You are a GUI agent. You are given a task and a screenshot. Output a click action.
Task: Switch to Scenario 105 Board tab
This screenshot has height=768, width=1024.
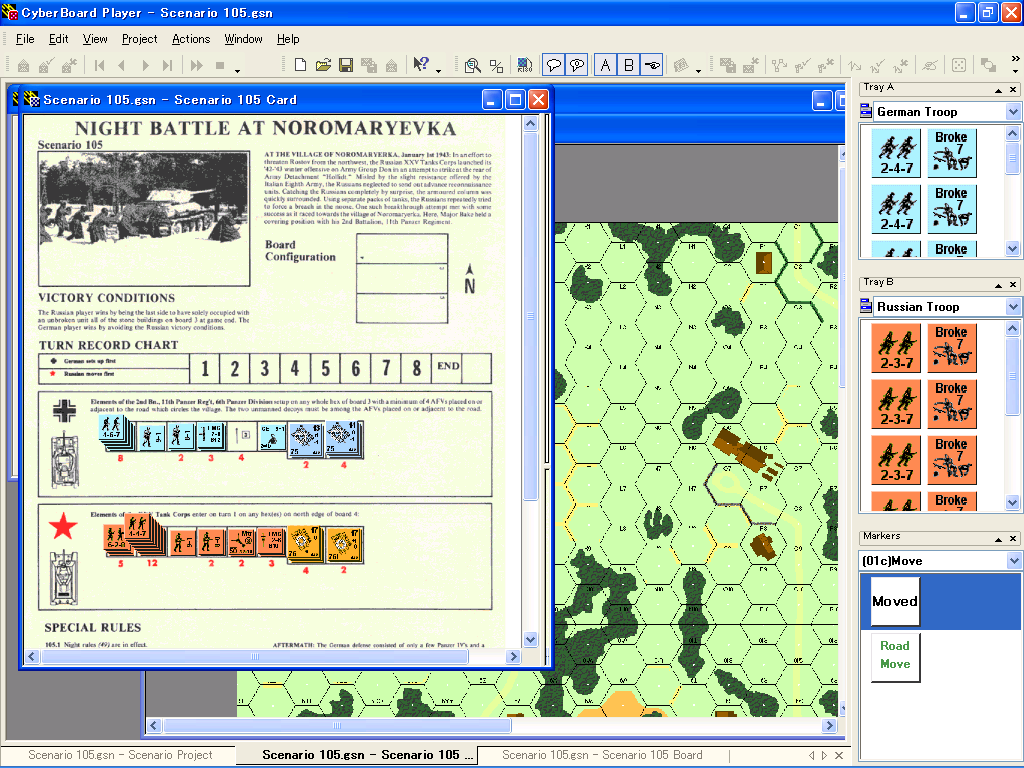tap(602, 755)
